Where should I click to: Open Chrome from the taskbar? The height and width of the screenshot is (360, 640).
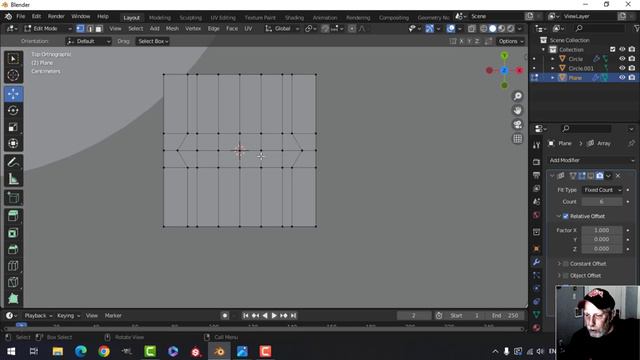104,351
